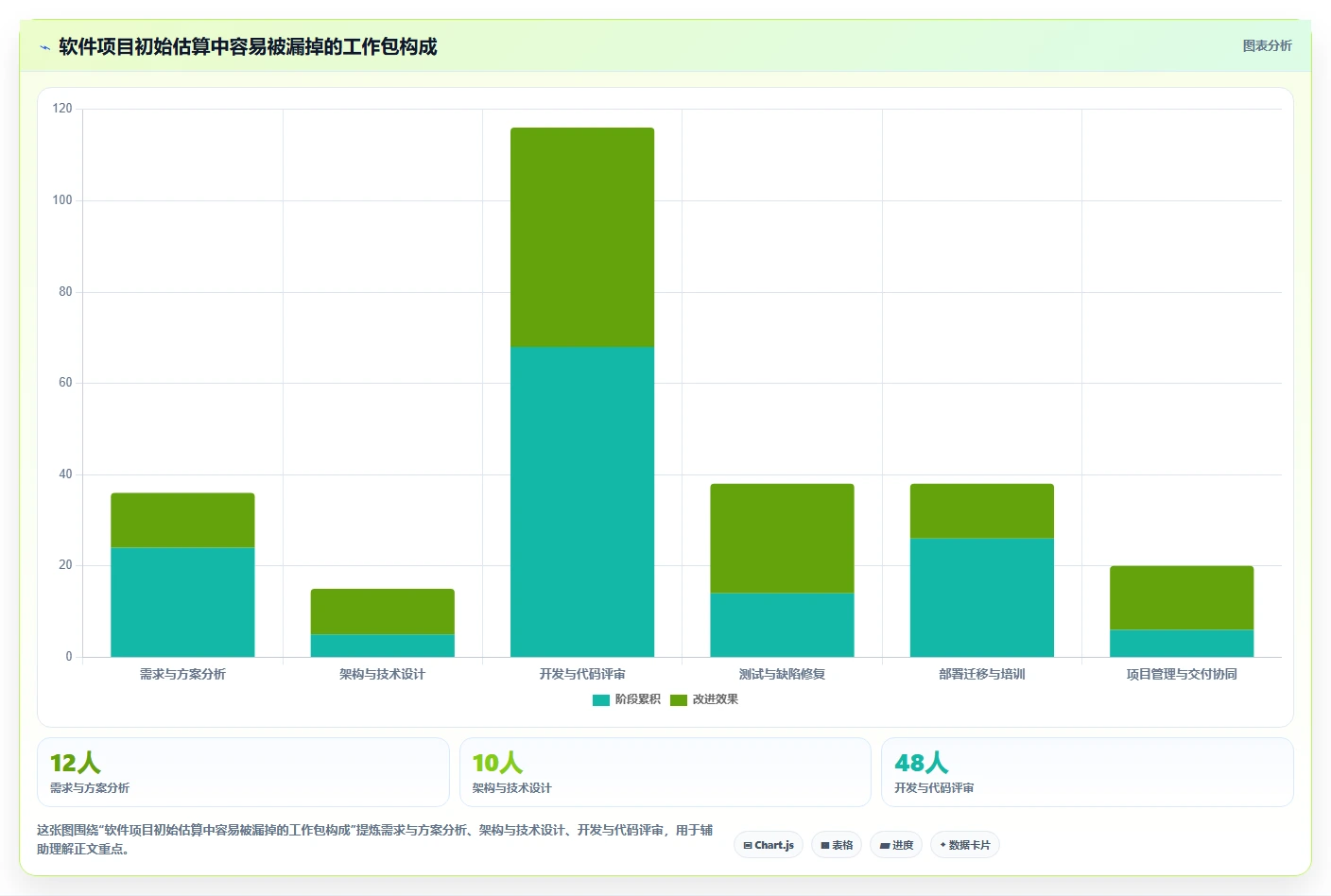The image size is (1331, 896).
Task: Select the 进度 tag
Action: (896, 845)
